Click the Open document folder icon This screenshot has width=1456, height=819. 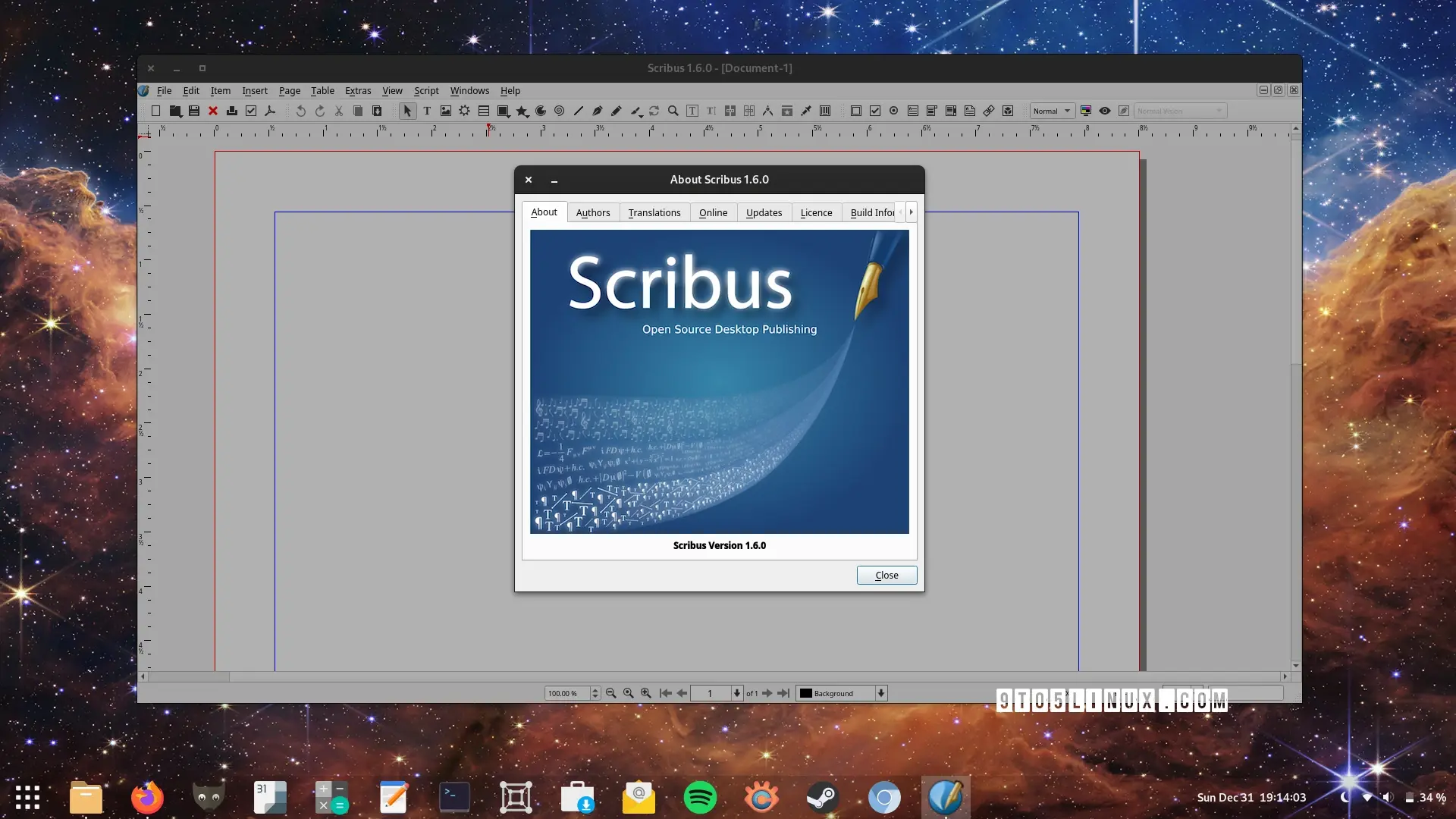175,111
